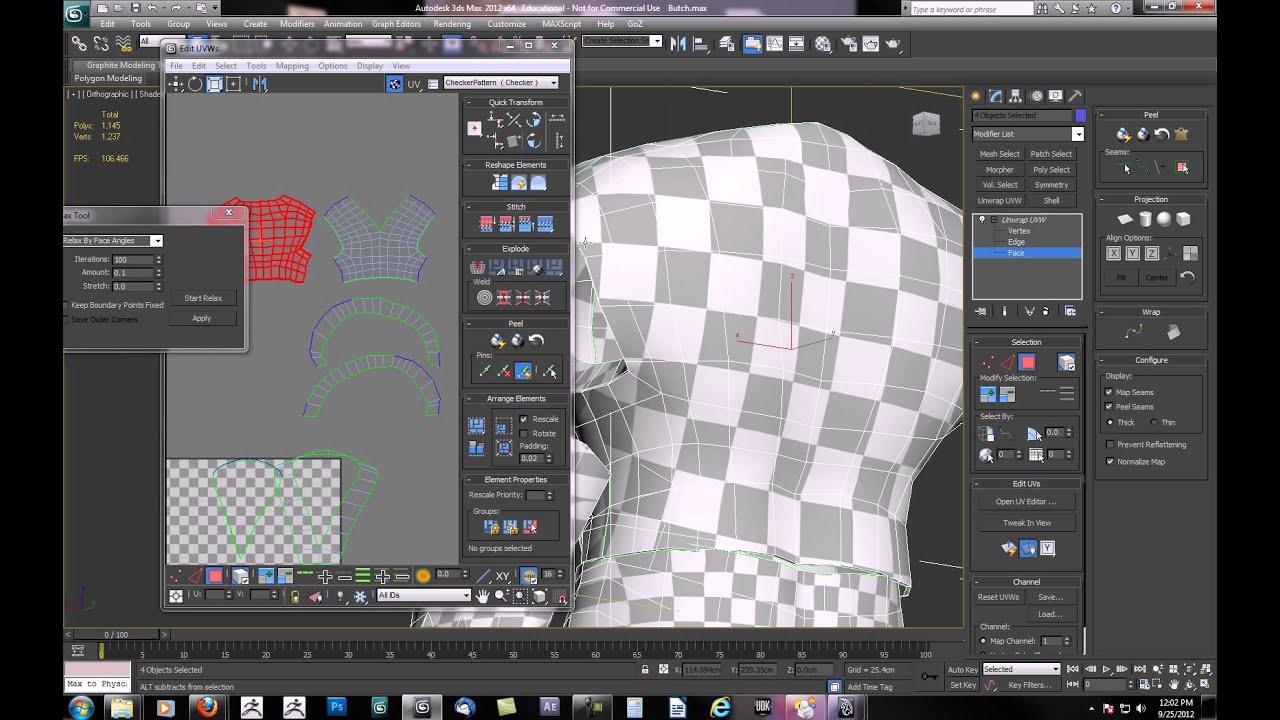Open the Graph Editors menu
Viewport: 1280px width, 720px height.
coord(396,24)
